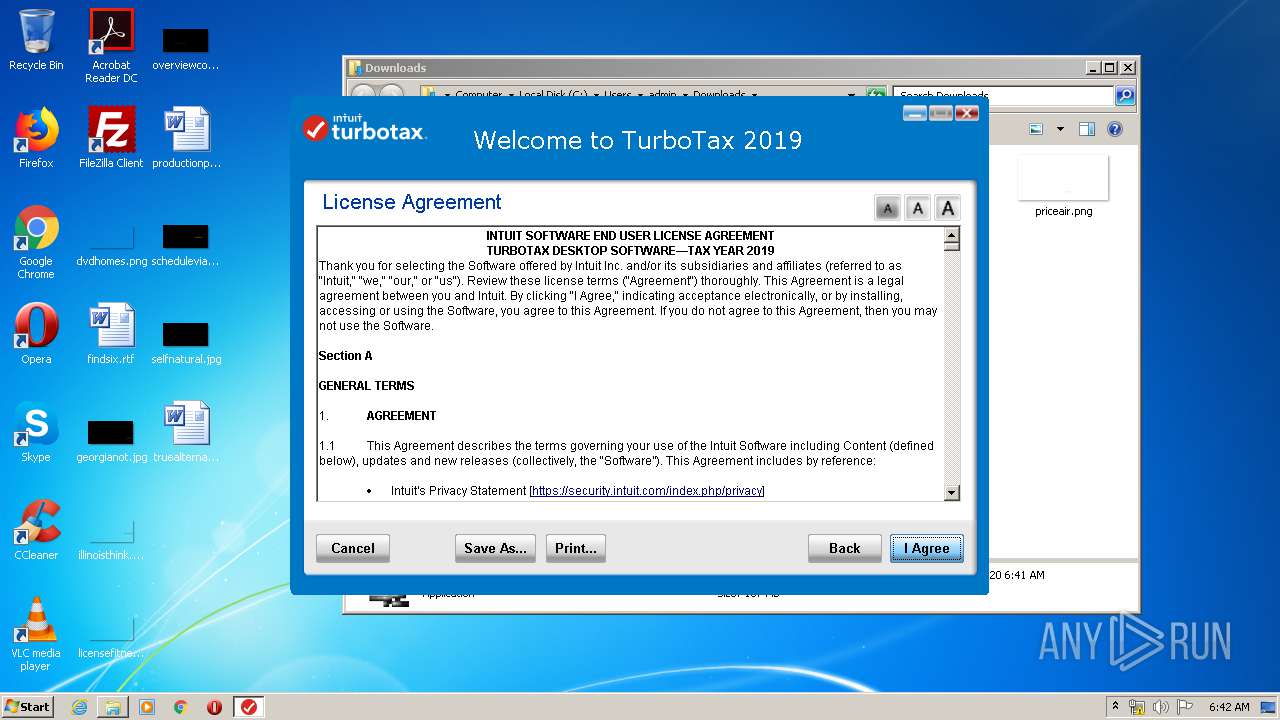Viewport: 1280px width, 720px height.
Task: Select the licensefitne... desktop file
Action: (111, 636)
